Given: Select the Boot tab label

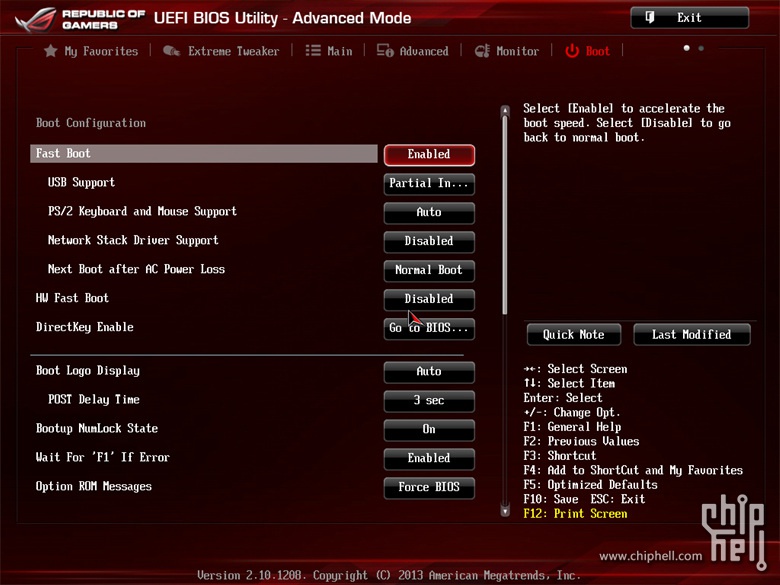Looking at the screenshot, I should [x=597, y=51].
